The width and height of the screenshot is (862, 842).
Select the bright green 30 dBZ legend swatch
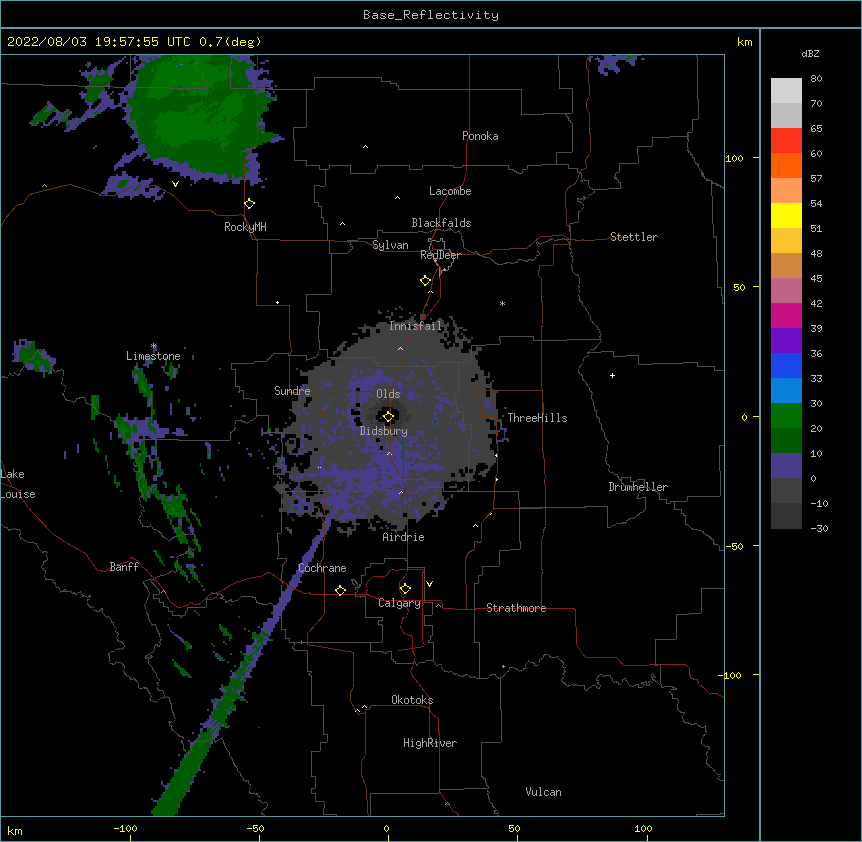point(786,416)
